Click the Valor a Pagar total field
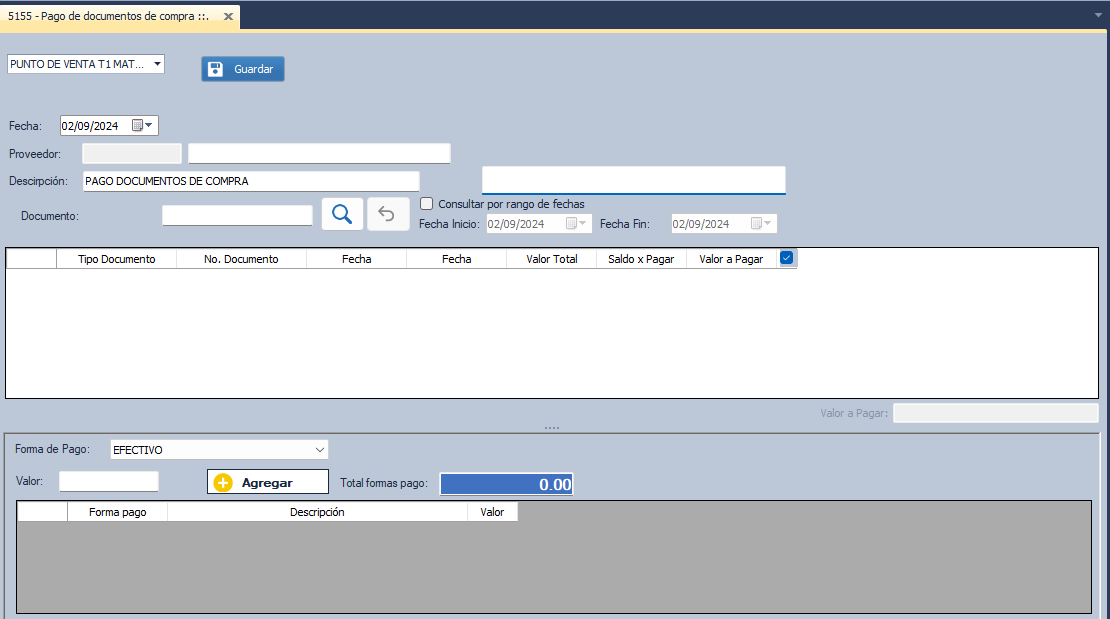The image size is (1110, 619). [995, 413]
